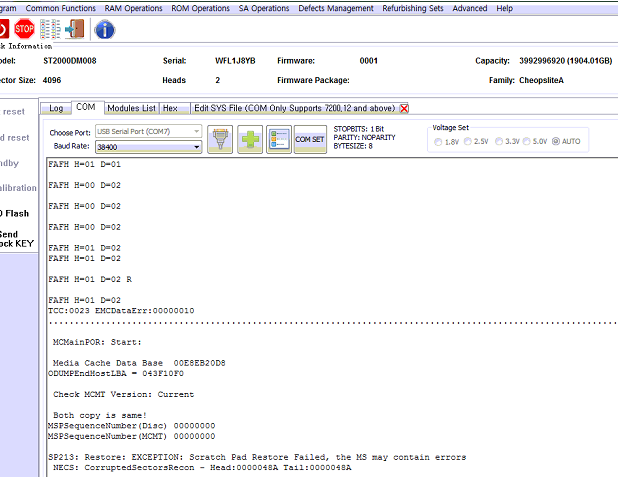The image size is (618, 477).
Task: Click the red STOP icon
Action: pyautogui.click(x=24, y=29)
